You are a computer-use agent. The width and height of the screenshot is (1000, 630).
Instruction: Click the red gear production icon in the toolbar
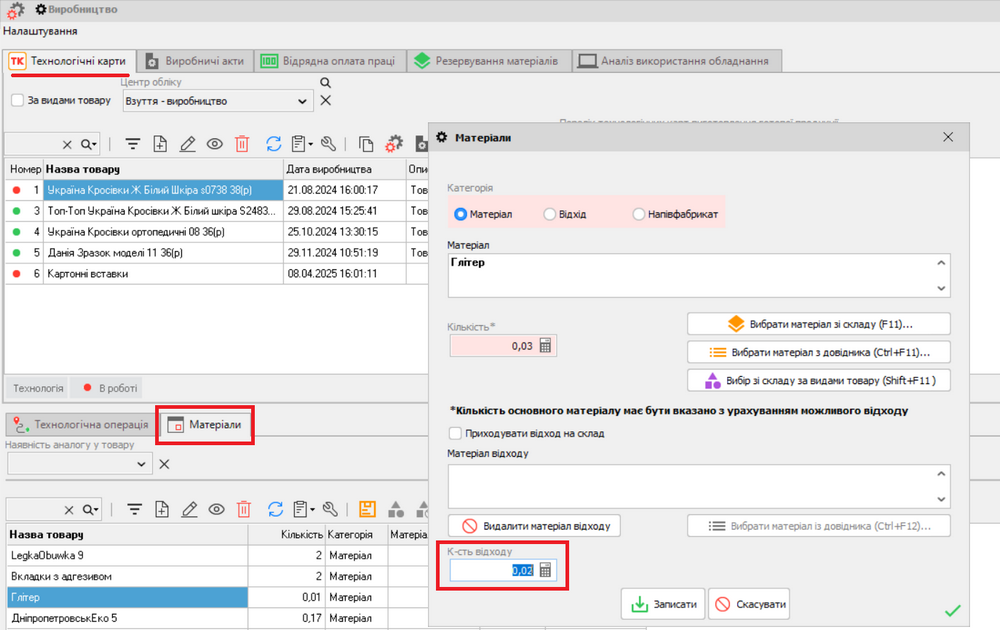click(394, 144)
